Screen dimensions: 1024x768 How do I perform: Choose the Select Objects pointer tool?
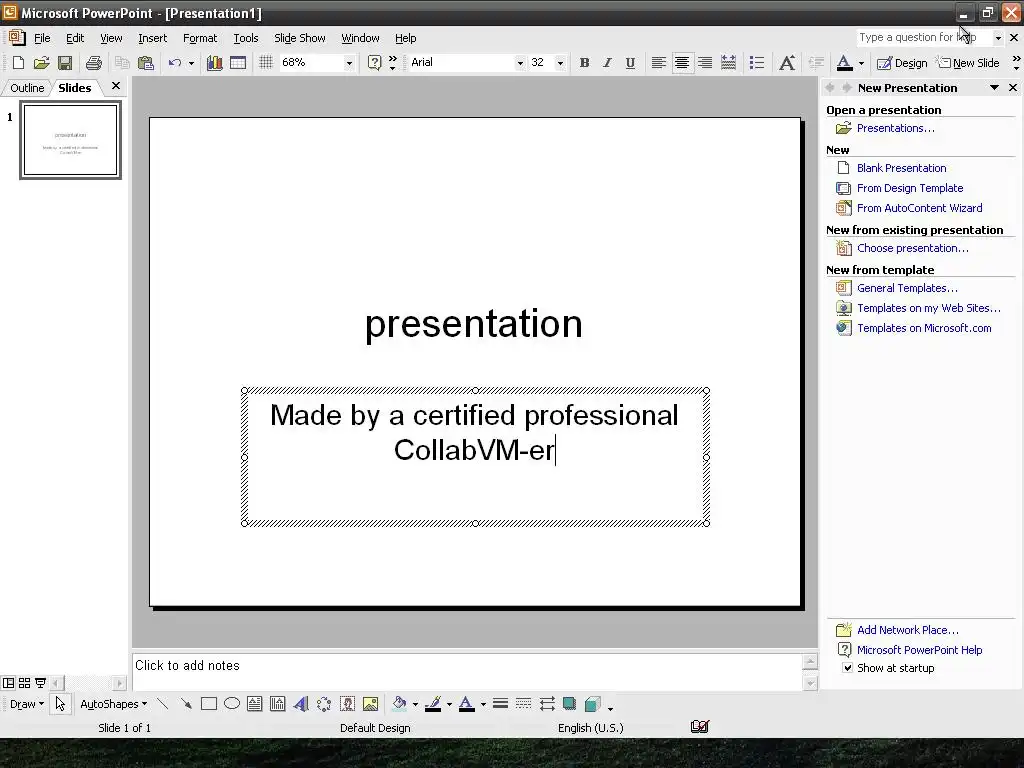pyautogui.click(x=60, y=703)
